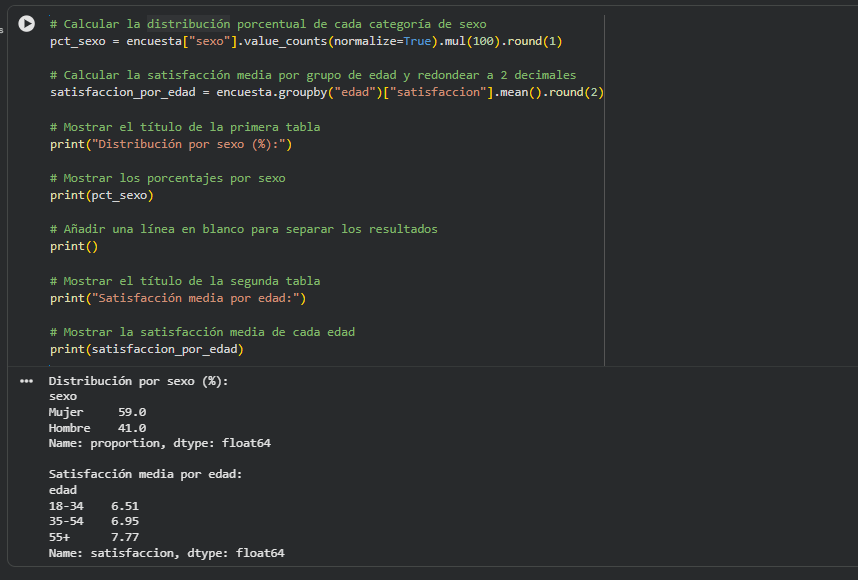Click the 'edad' index label in the output
This screenshot has height=580, width=858.
[63, 490]
